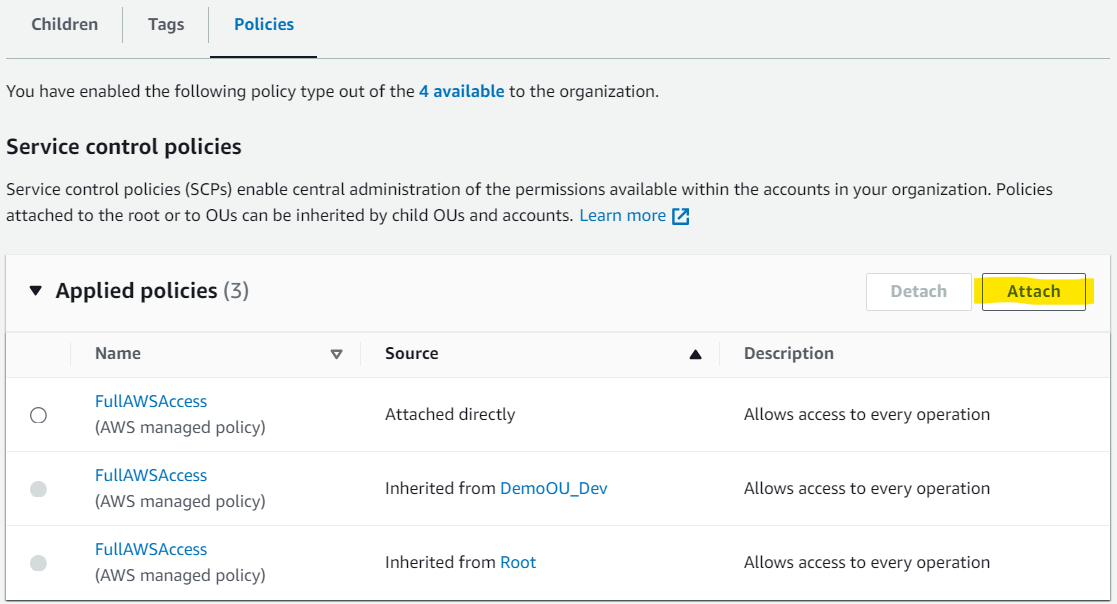The image size is (1117, 604).
Task: Click the Detach button
Action: click(x=918, y=291)
